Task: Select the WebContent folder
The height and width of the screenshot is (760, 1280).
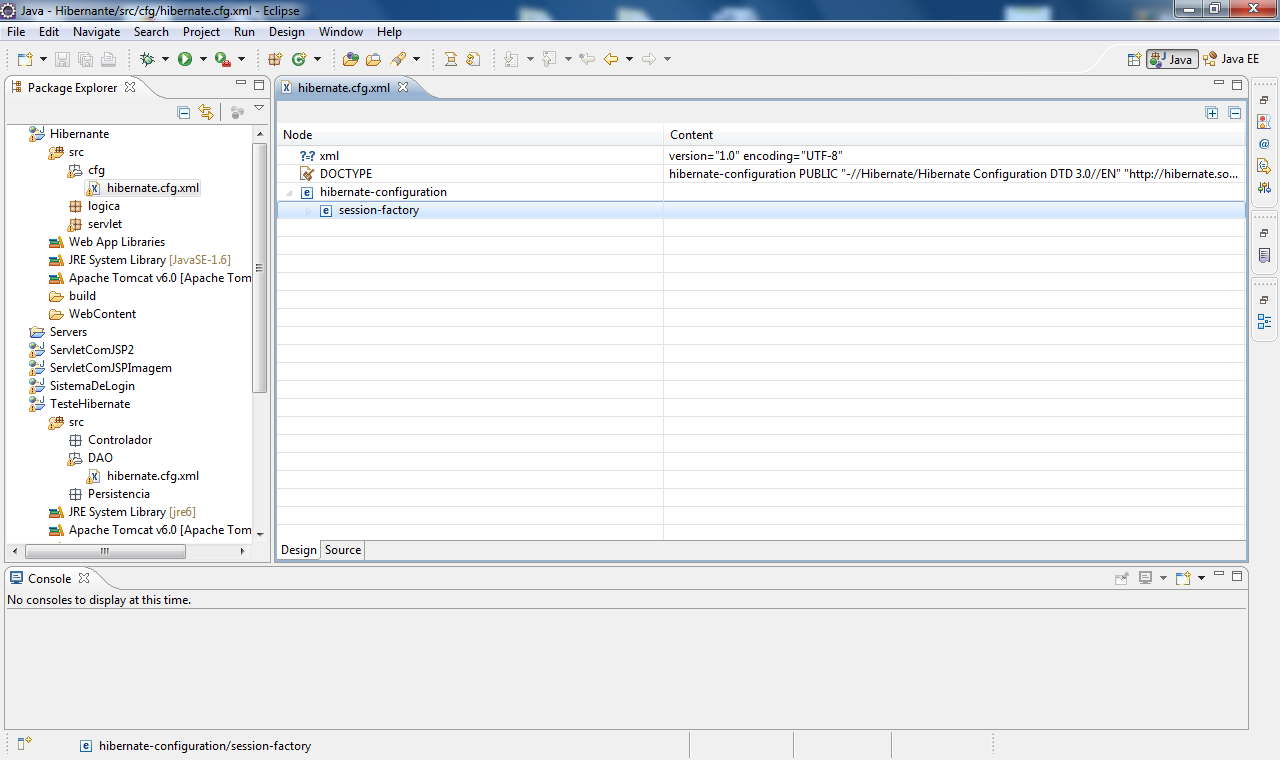Action: pyautogui.click(x=102, y=314)
